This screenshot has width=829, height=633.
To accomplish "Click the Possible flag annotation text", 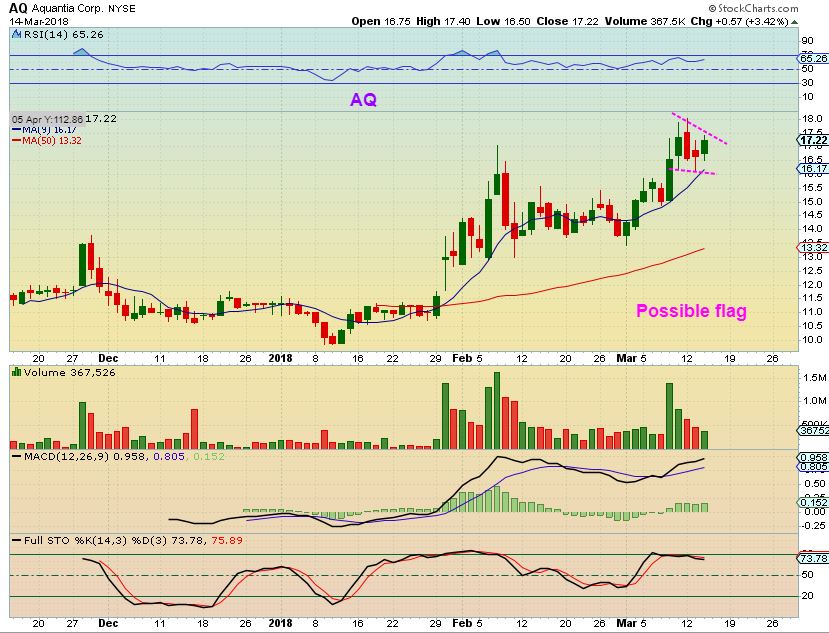I will (x=691, y=310).
